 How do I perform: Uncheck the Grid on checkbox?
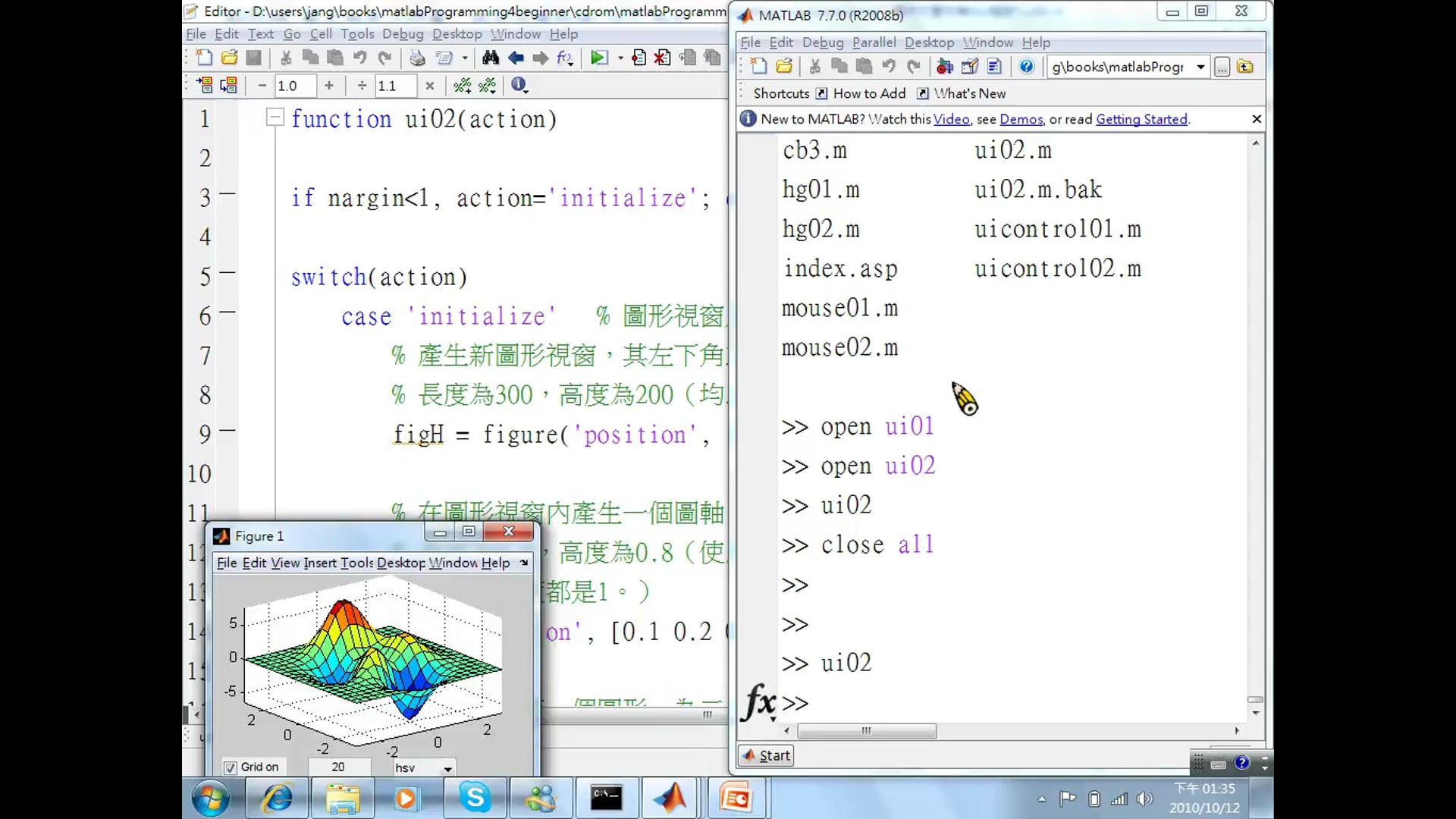pyautogui.click(x=230, y=767)
